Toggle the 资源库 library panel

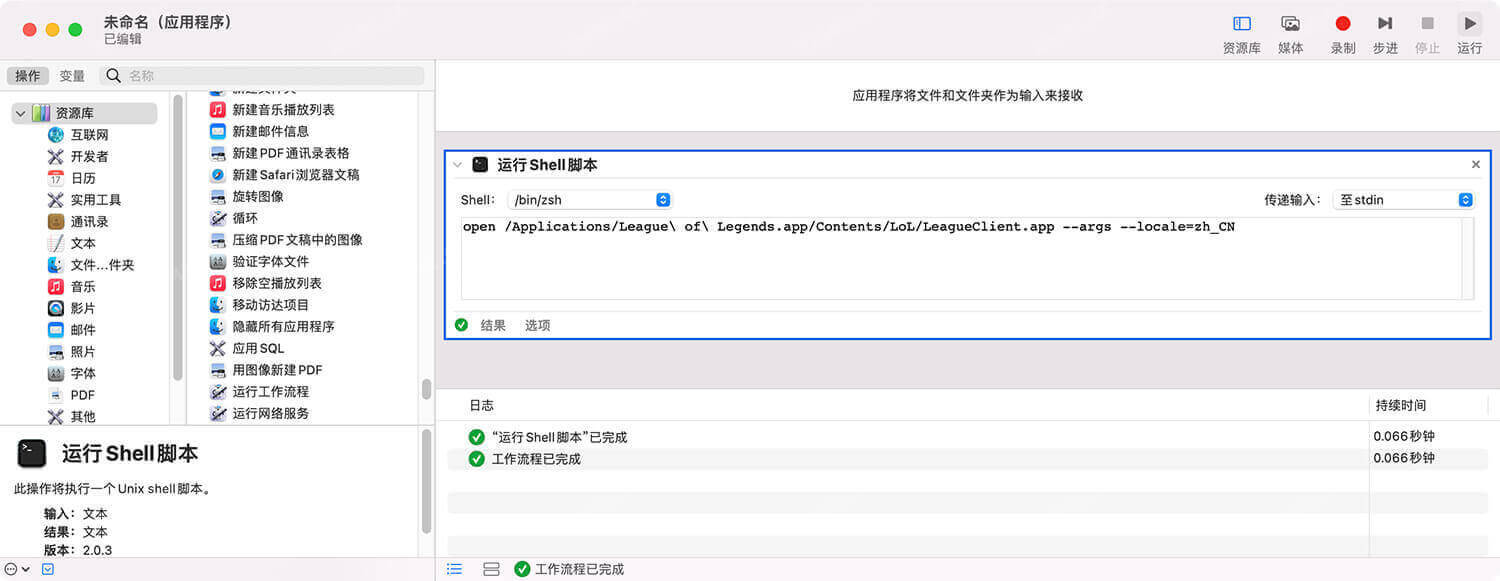1240,23
